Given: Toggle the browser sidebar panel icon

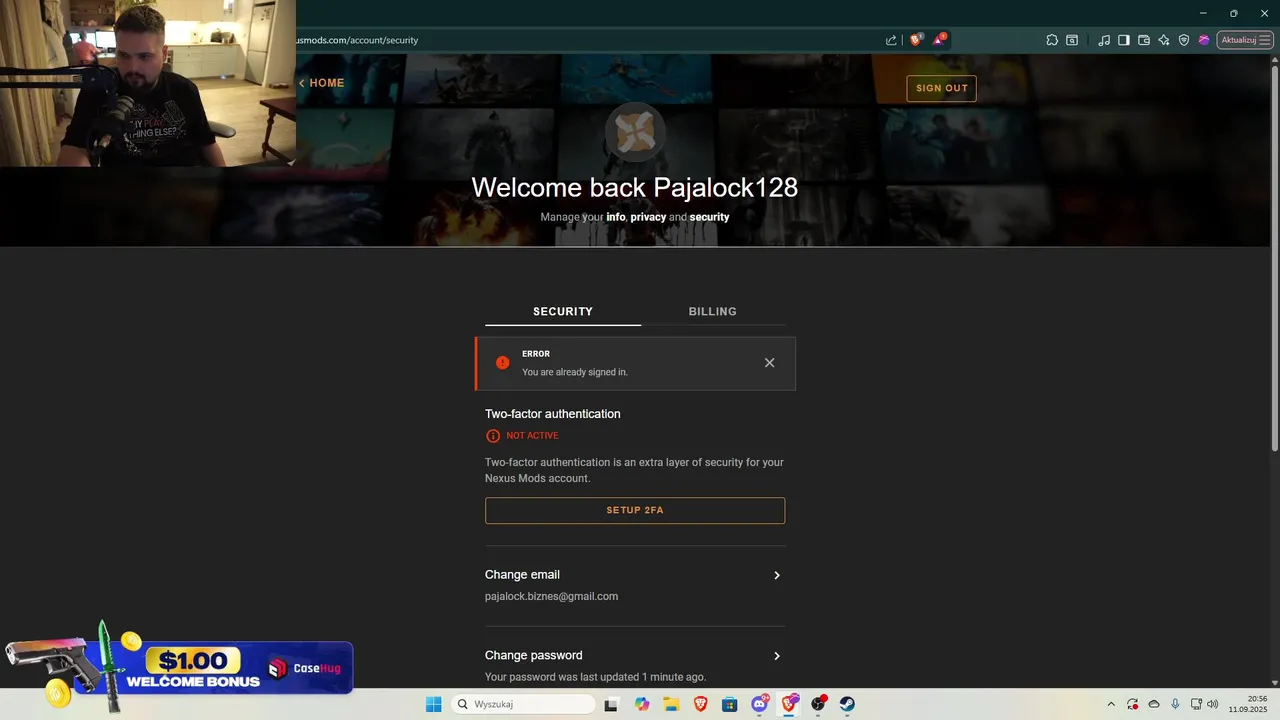Looking at the screenshot, I should (x=1124, y=40).
